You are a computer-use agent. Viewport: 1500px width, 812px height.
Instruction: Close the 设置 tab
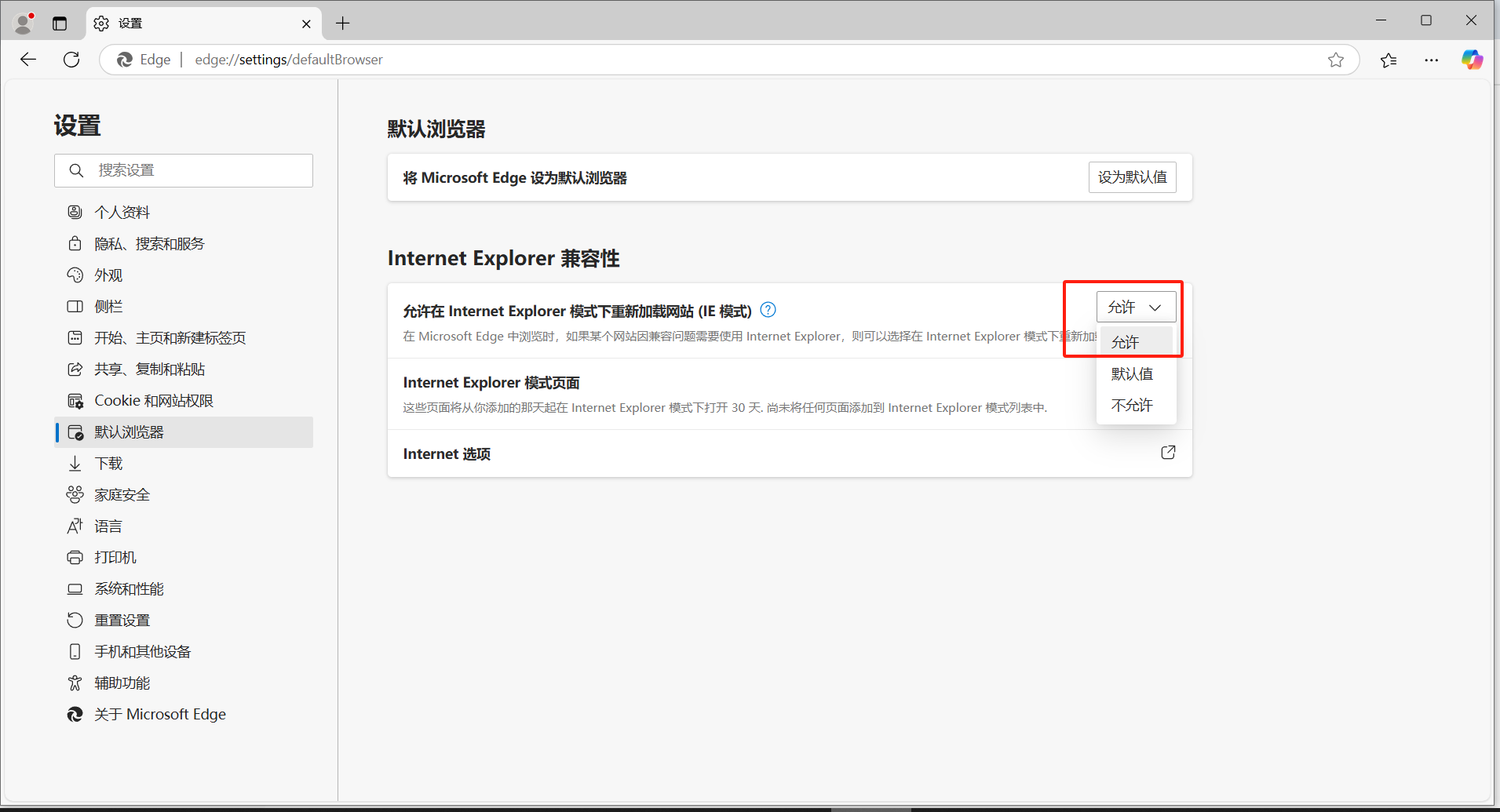(306, 24)
